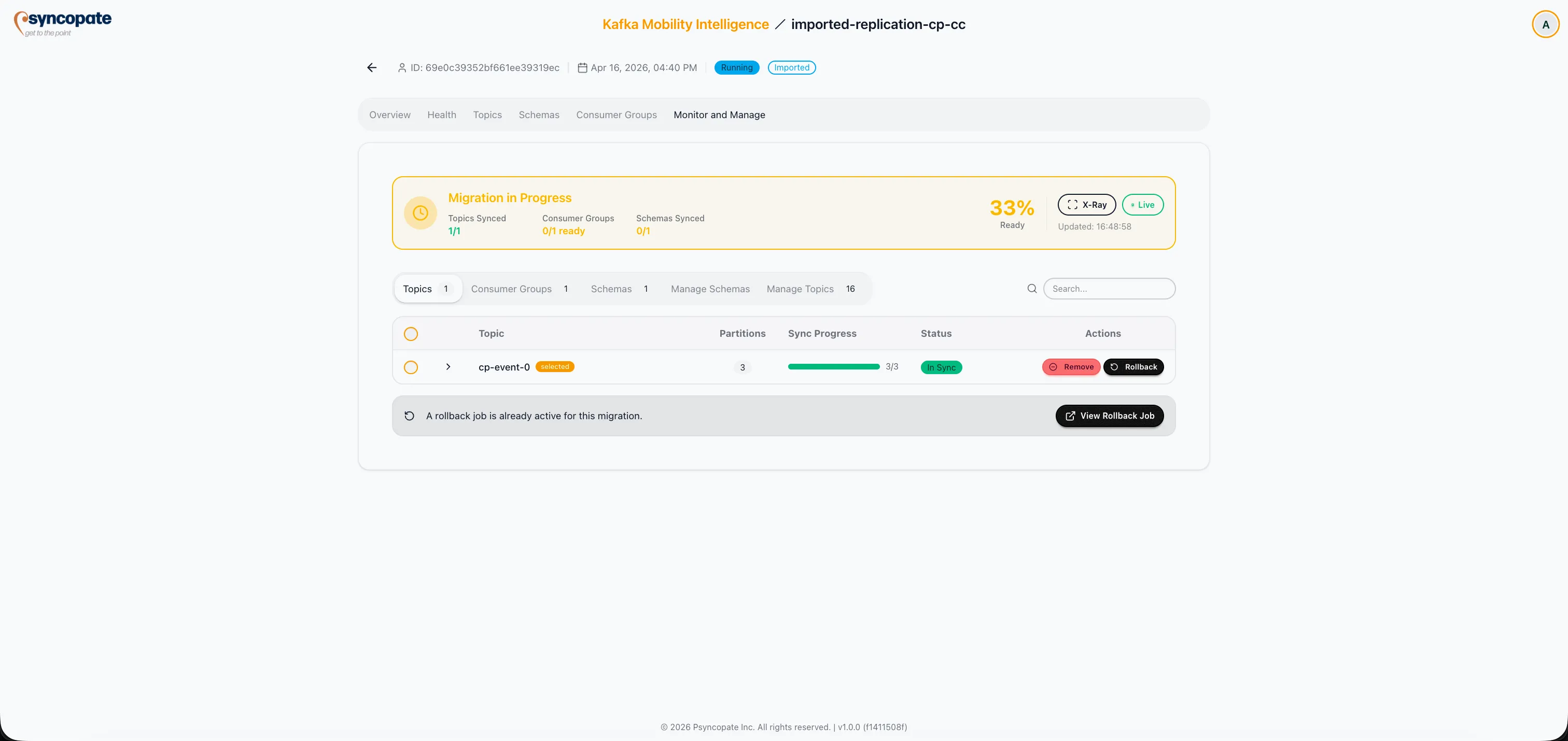Remove the cp-event-0 topic

[1071, 367]
